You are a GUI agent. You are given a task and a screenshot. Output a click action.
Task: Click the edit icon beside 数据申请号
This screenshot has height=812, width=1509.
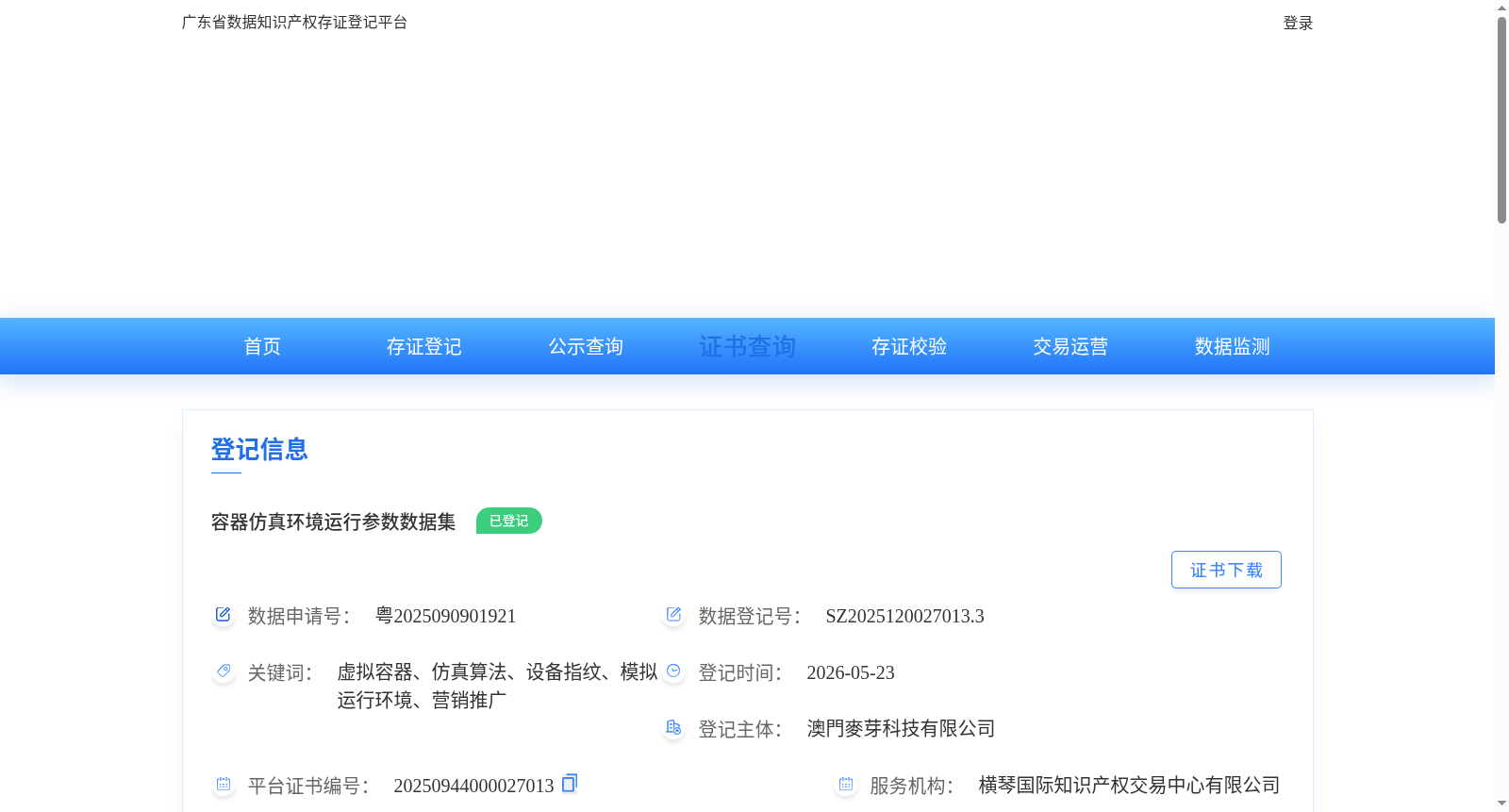coord(223,615)
